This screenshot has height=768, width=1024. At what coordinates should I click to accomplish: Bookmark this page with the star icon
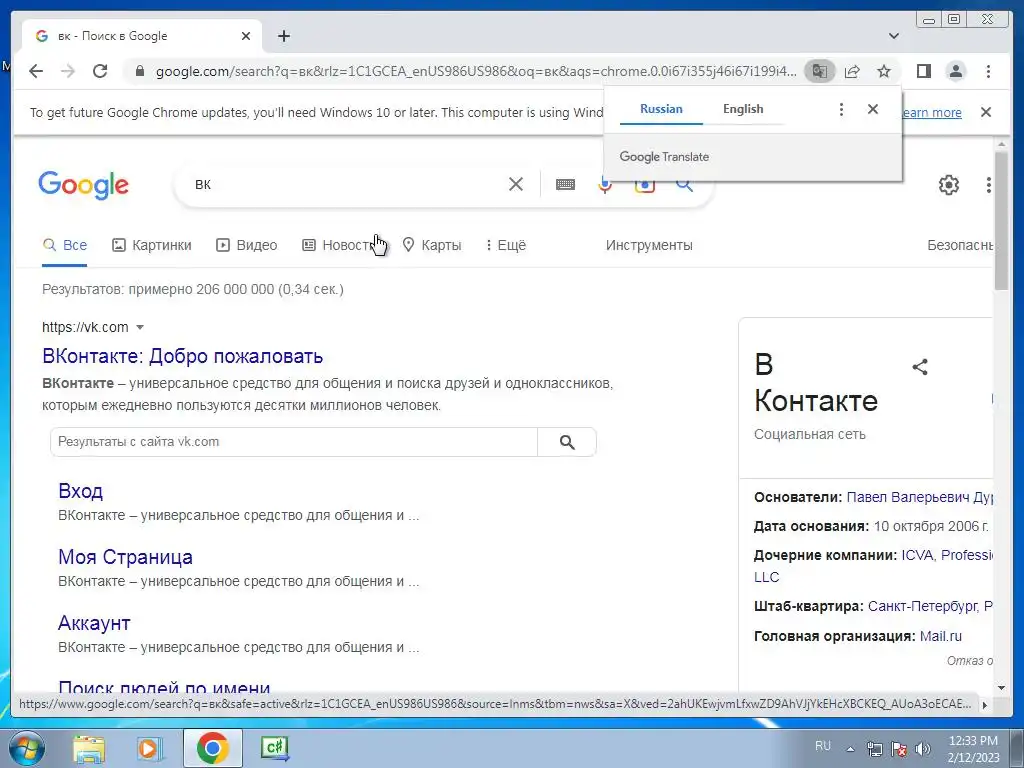884,71
